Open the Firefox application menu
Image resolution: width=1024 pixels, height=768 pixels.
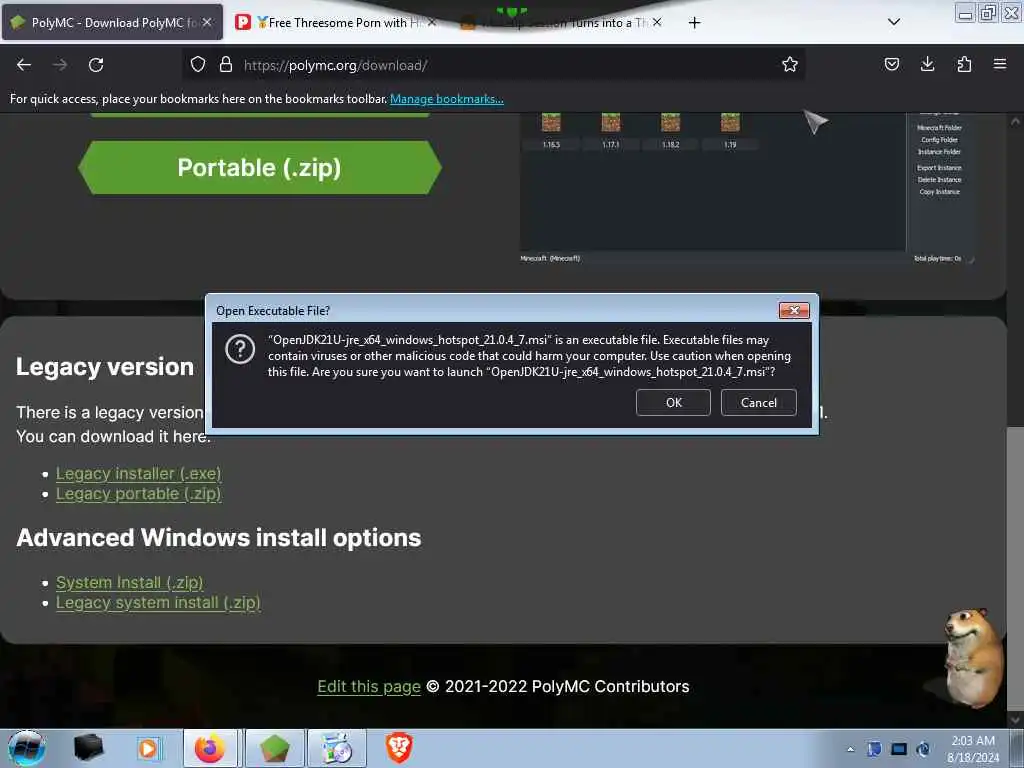(x=1000, y=65)
